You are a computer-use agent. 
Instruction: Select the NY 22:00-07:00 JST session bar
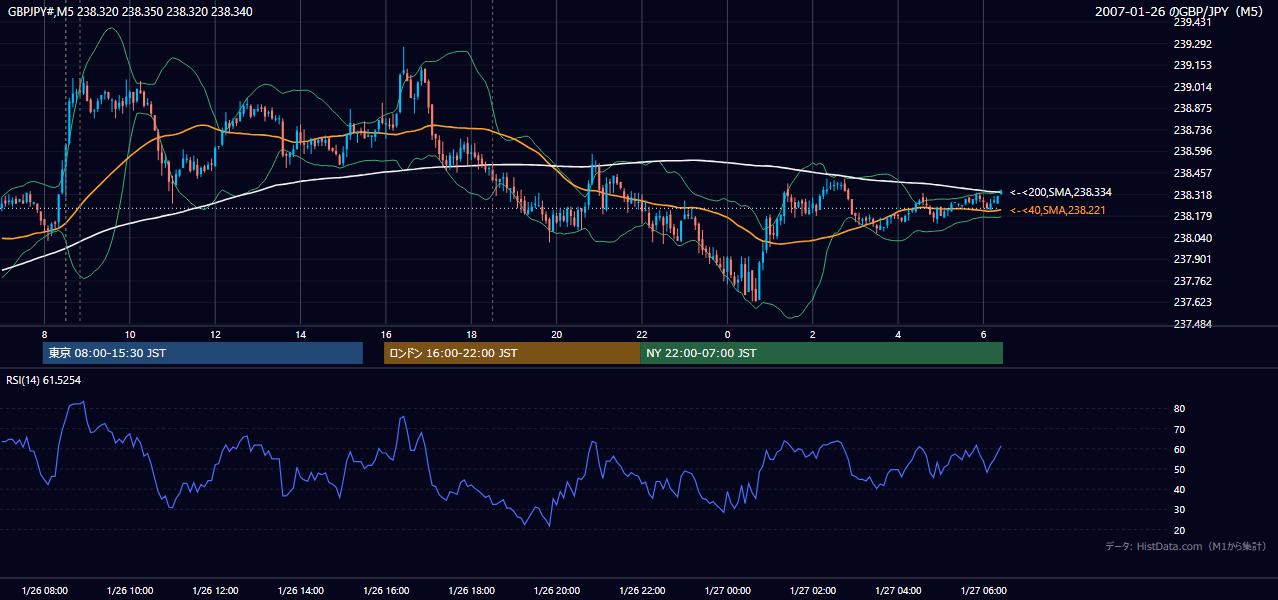821,353
